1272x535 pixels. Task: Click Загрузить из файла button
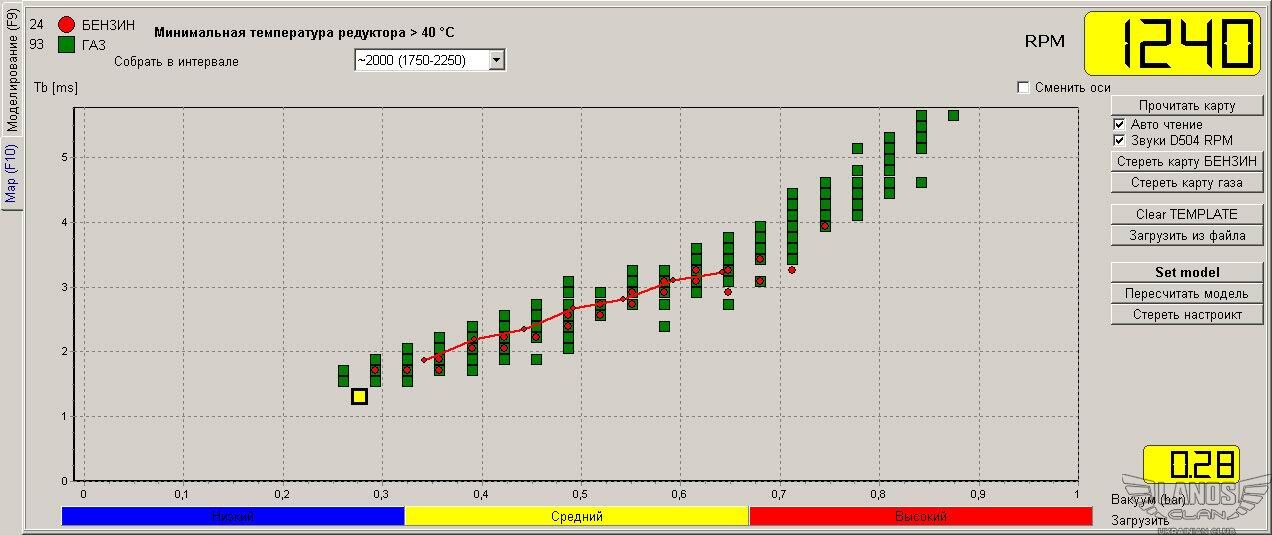click(x=1186, y=236)
